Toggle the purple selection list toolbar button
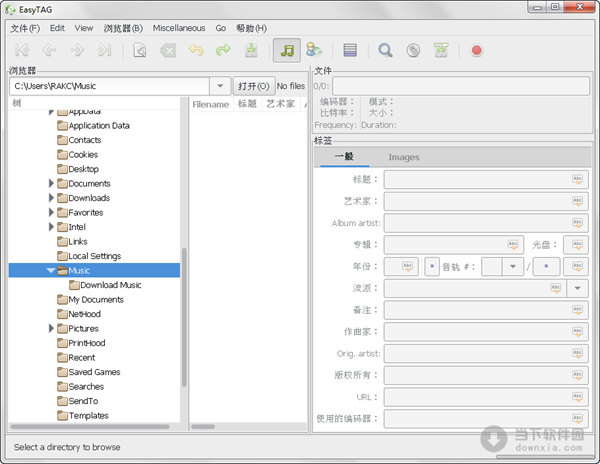 350,50
